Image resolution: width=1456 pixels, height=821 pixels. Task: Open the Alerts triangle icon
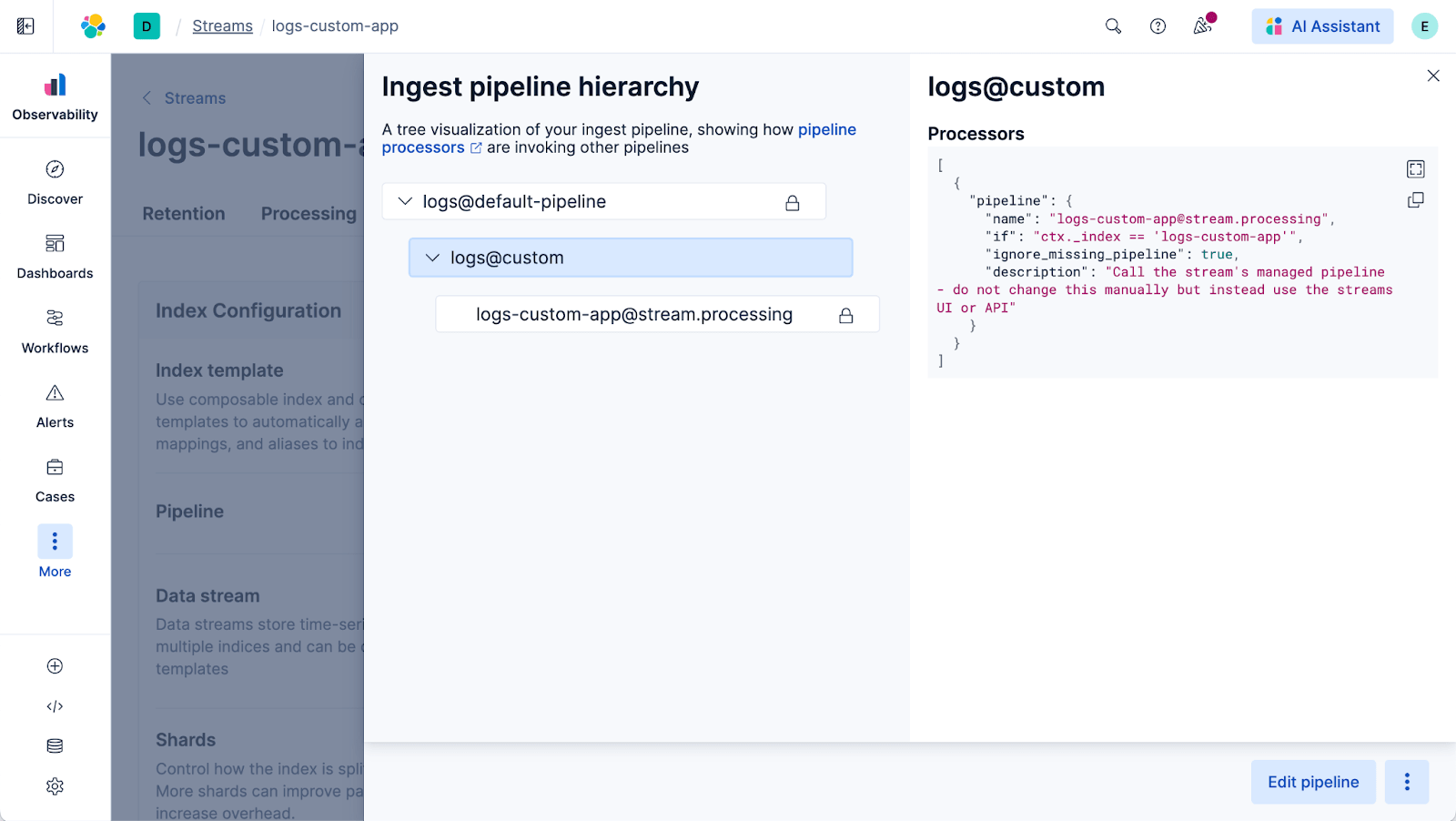55,393
